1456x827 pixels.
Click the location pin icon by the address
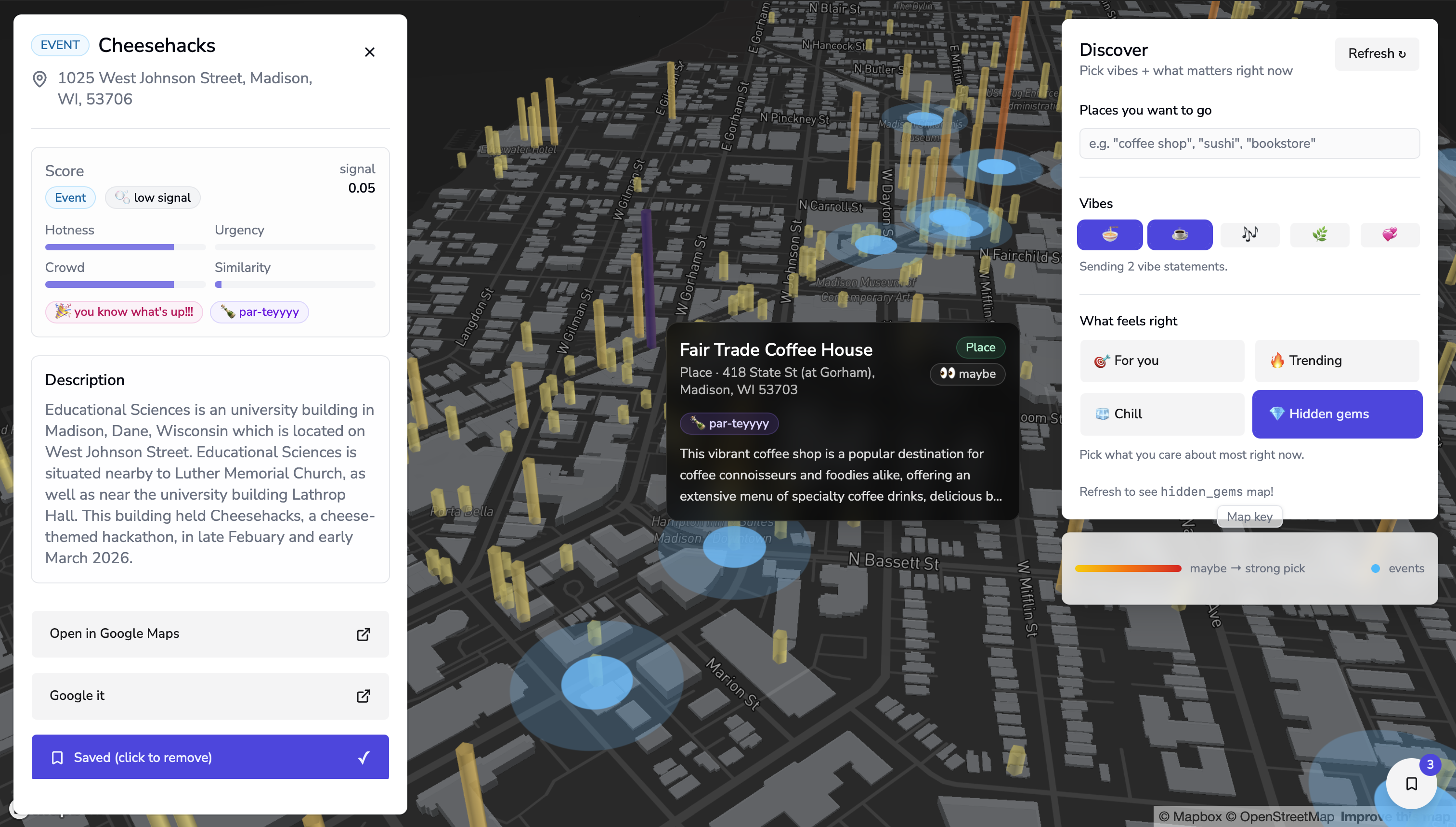(39, 79)
